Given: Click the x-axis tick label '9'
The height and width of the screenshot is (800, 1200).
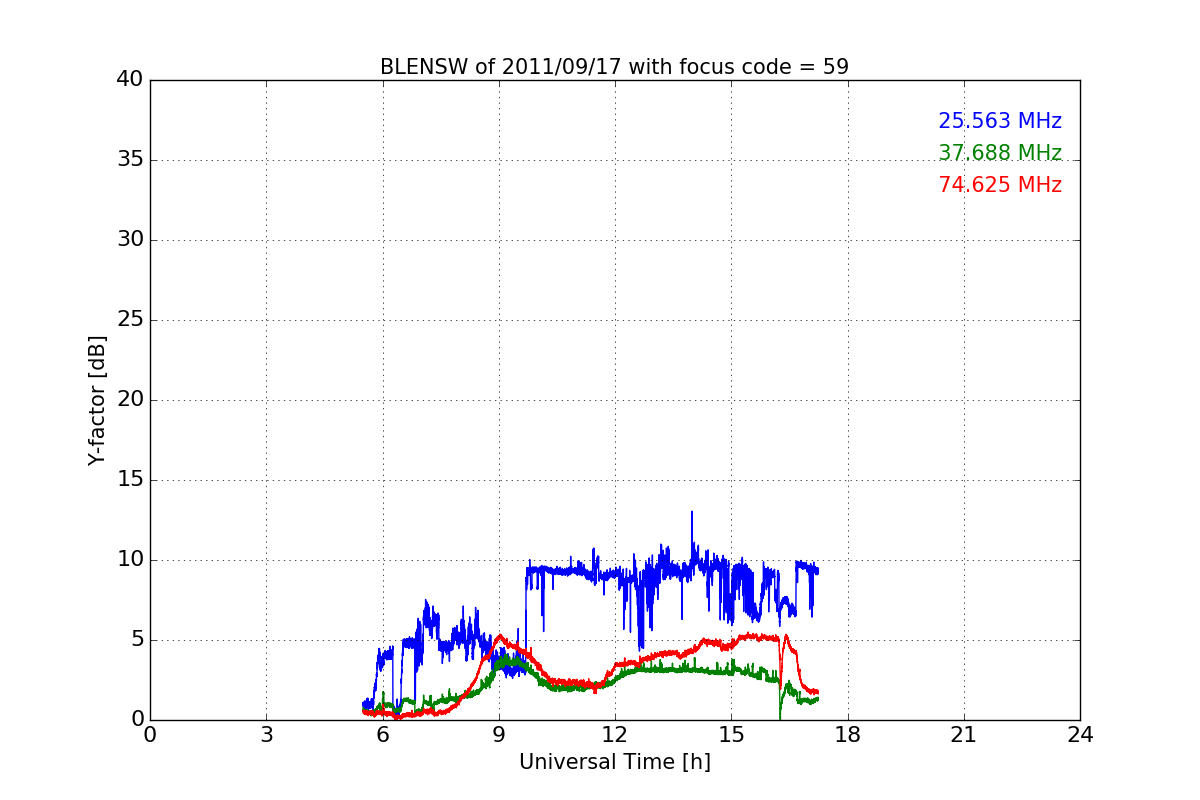Looking at the screenshot, I should (x=499, y=734).
